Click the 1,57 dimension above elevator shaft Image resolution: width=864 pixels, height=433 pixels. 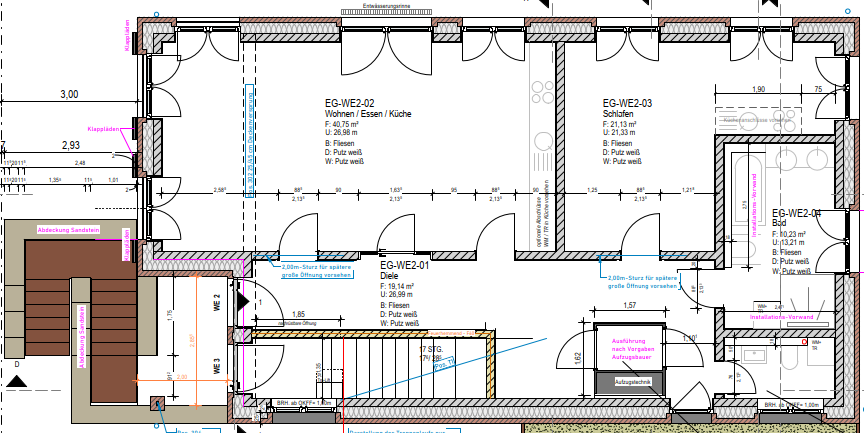tap(630, 304)
